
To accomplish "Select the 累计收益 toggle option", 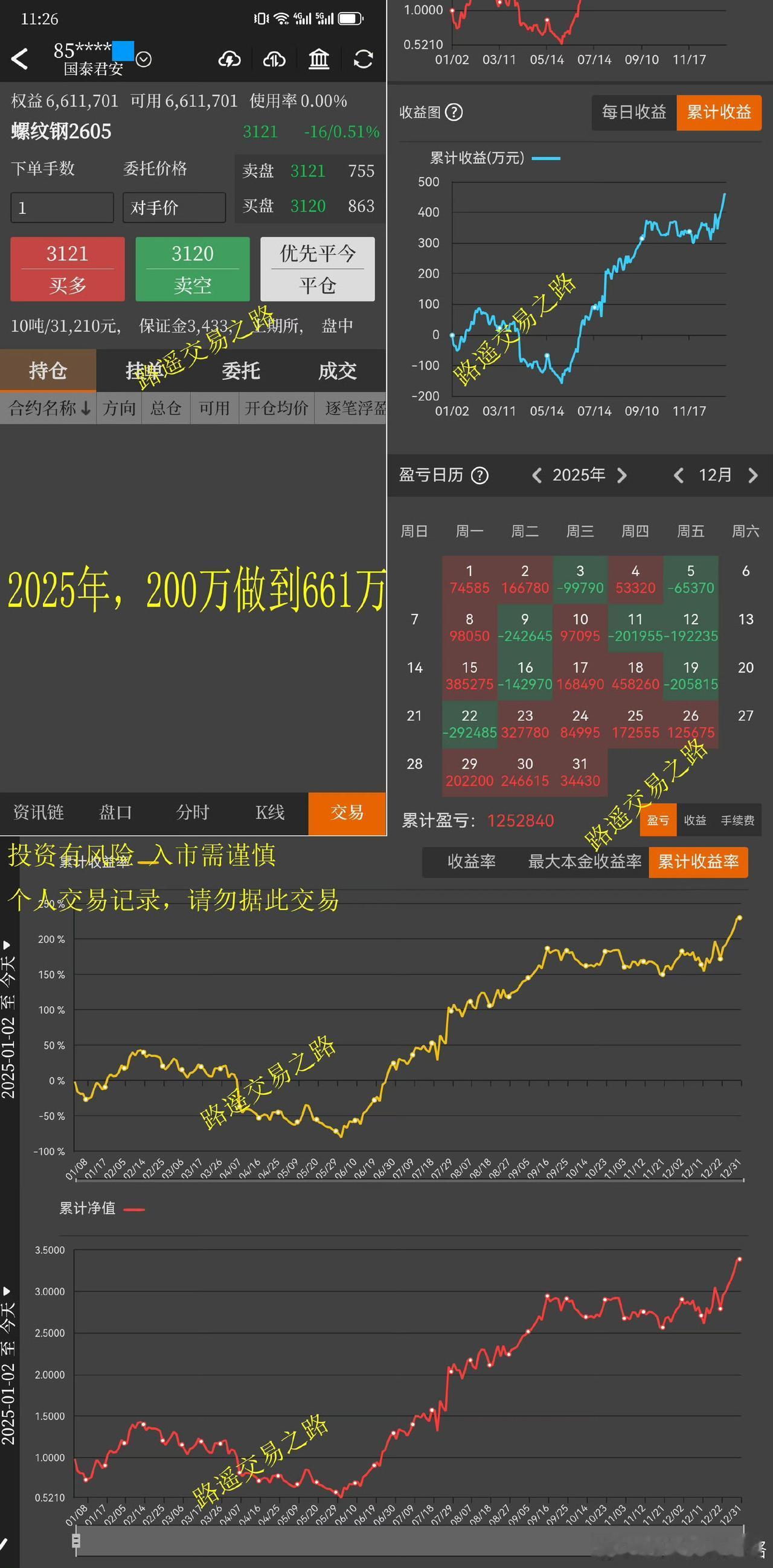I will coord(719,112).
